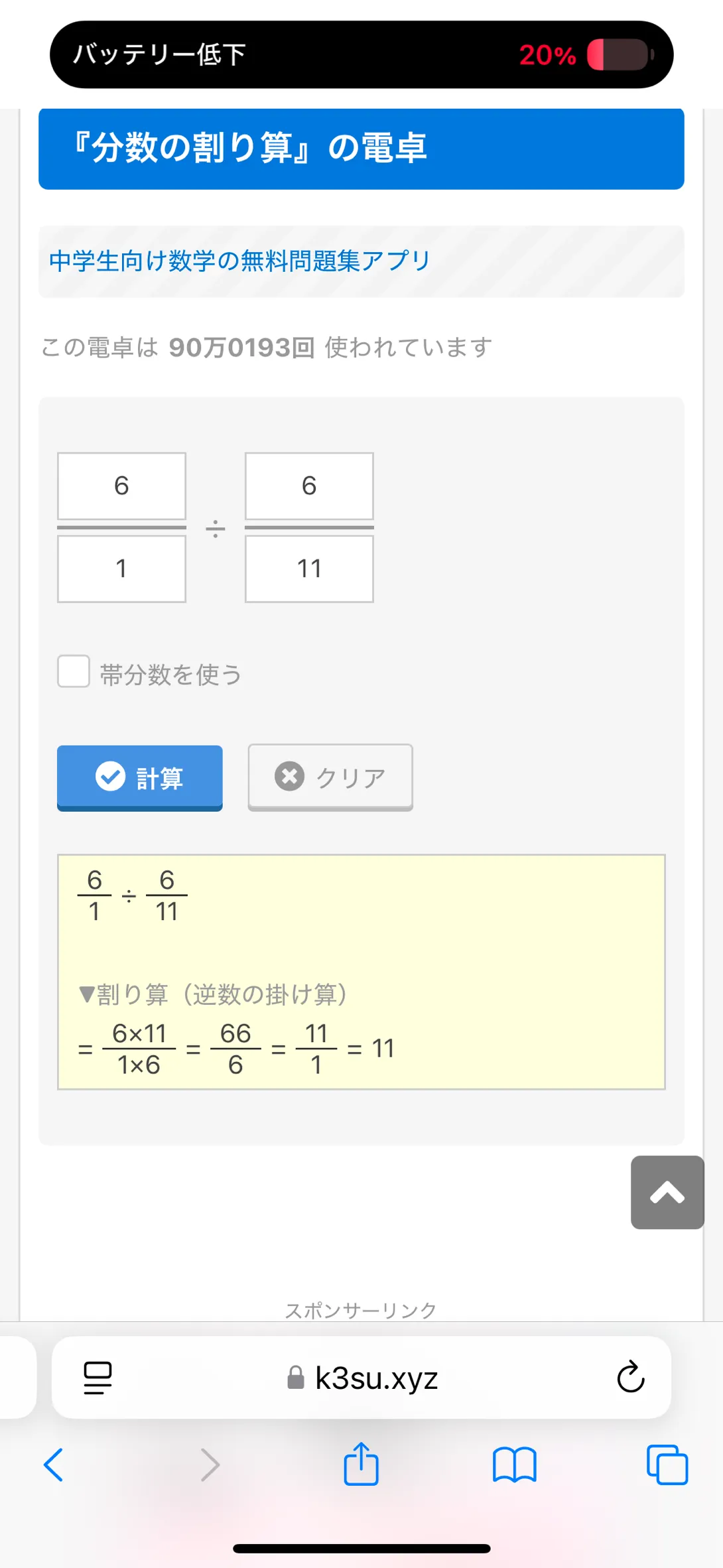Go back with the Safari back arrow
The image size is (723, 1568).
54,1464
